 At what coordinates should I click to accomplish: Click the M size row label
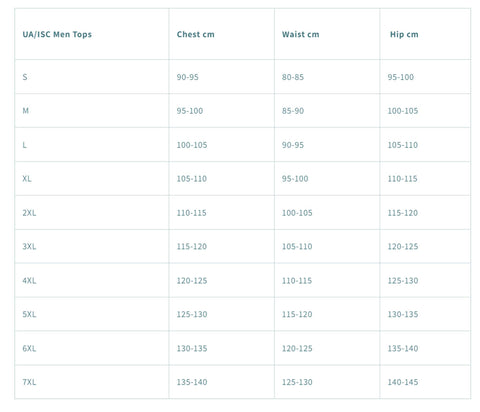pyautogui.click(x=25, y=111)
